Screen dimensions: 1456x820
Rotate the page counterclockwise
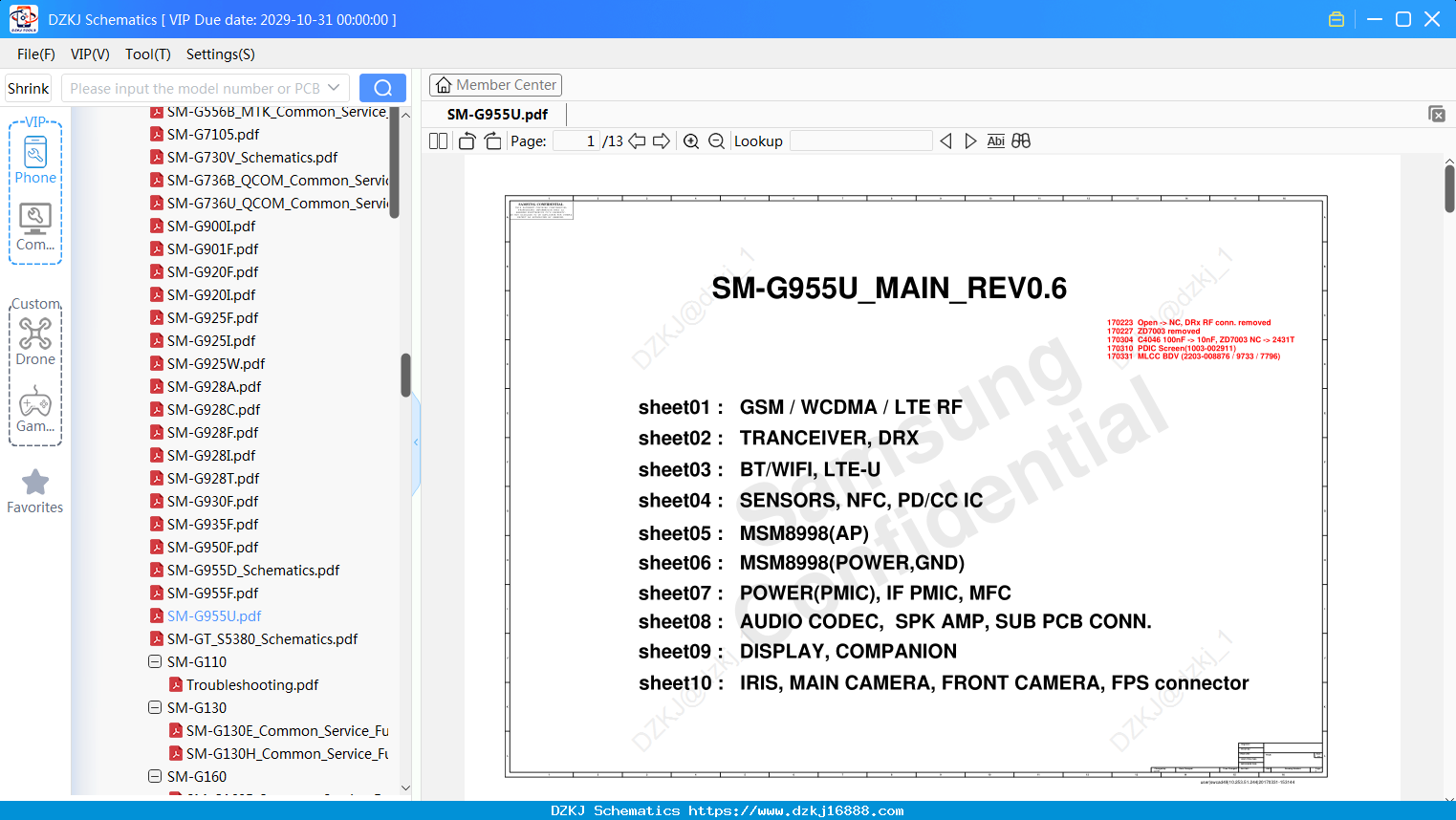coord(467,141)
